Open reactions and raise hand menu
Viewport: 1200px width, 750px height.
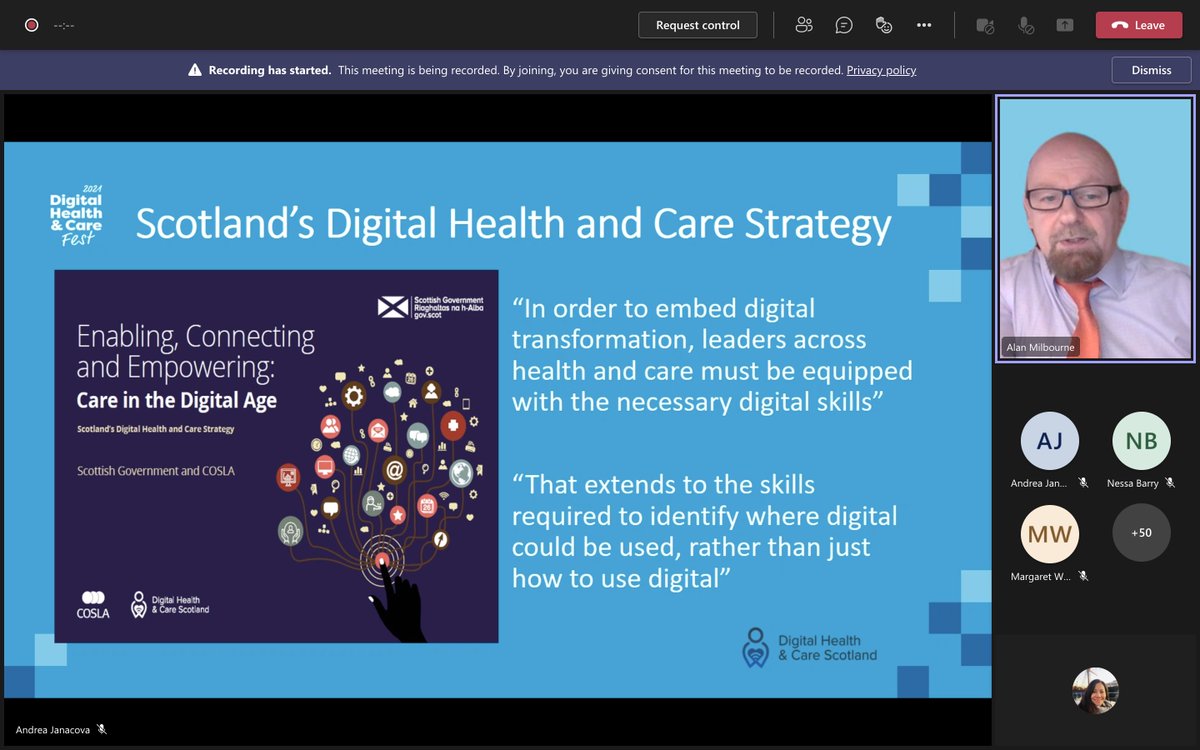(884, 25)
